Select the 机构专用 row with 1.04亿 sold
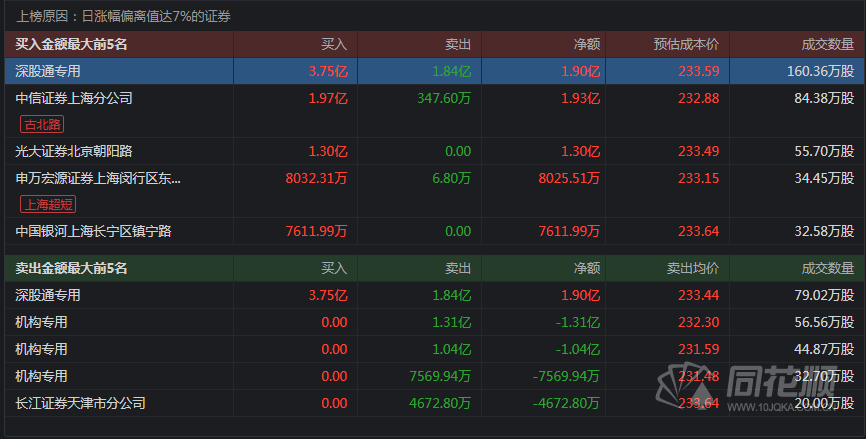 41,349
